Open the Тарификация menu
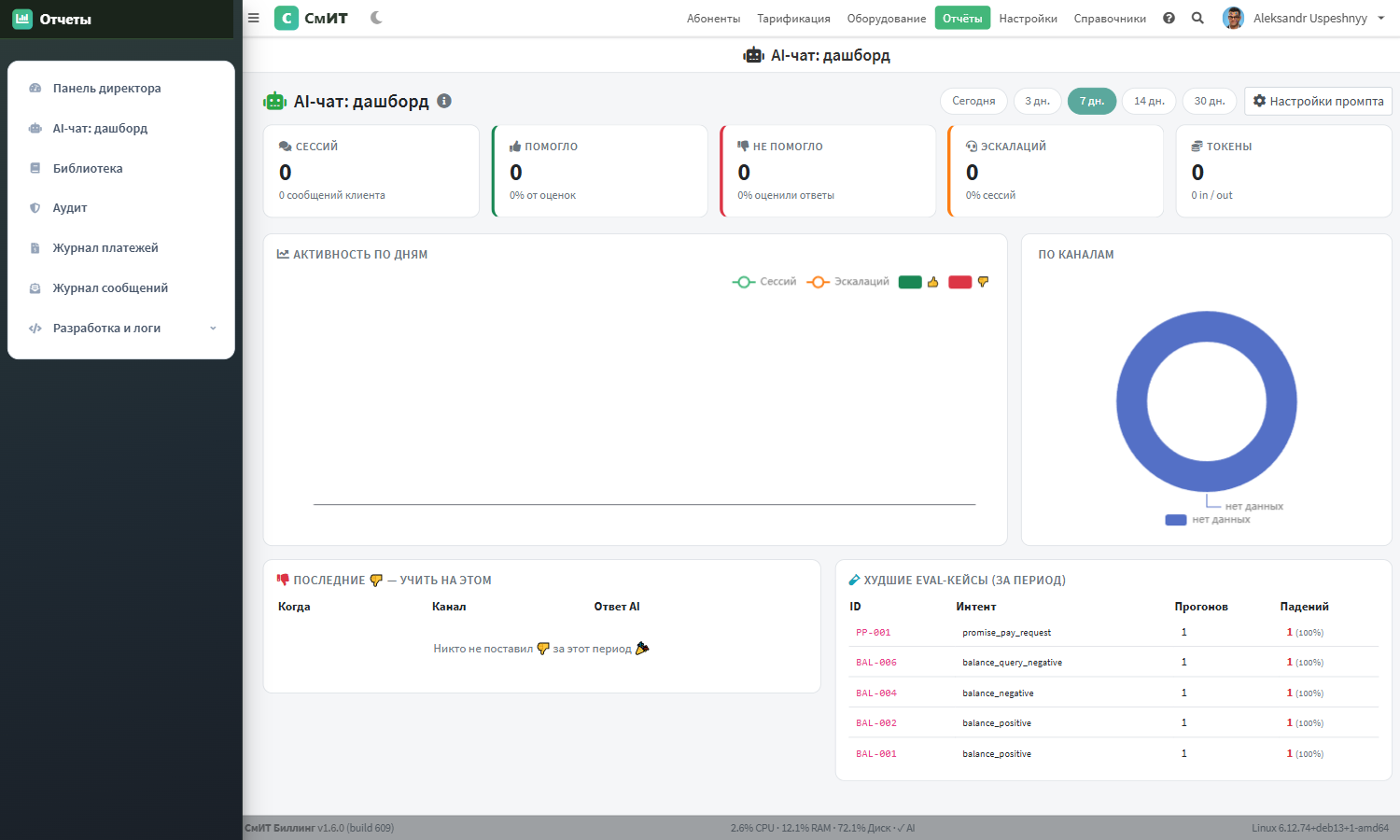 click(793, 18)
